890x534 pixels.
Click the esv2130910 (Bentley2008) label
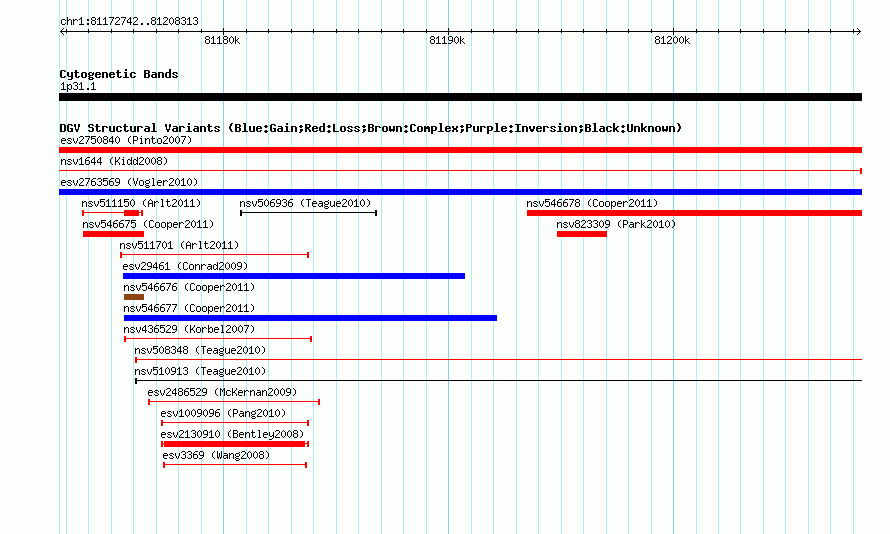click(x=232, y=434)
